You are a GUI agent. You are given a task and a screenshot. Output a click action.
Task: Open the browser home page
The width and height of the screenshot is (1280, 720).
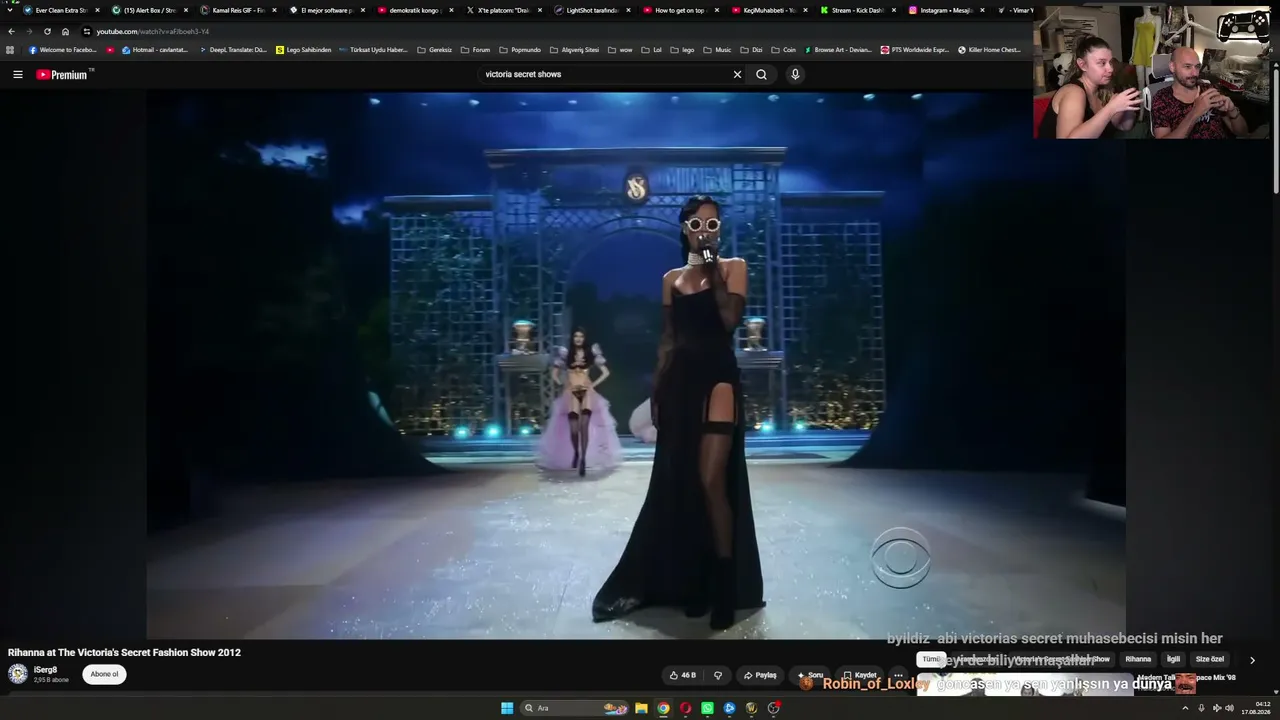tap(66, 31)
